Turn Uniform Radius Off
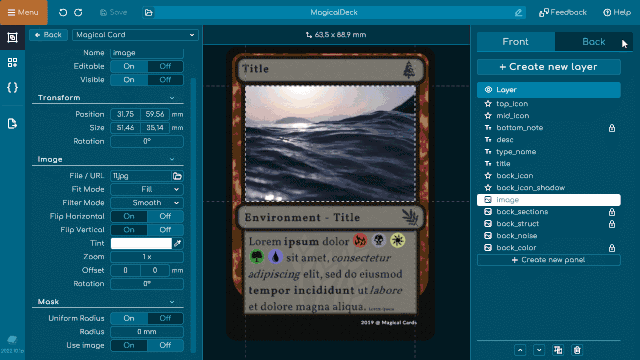 tap(165, 318)
